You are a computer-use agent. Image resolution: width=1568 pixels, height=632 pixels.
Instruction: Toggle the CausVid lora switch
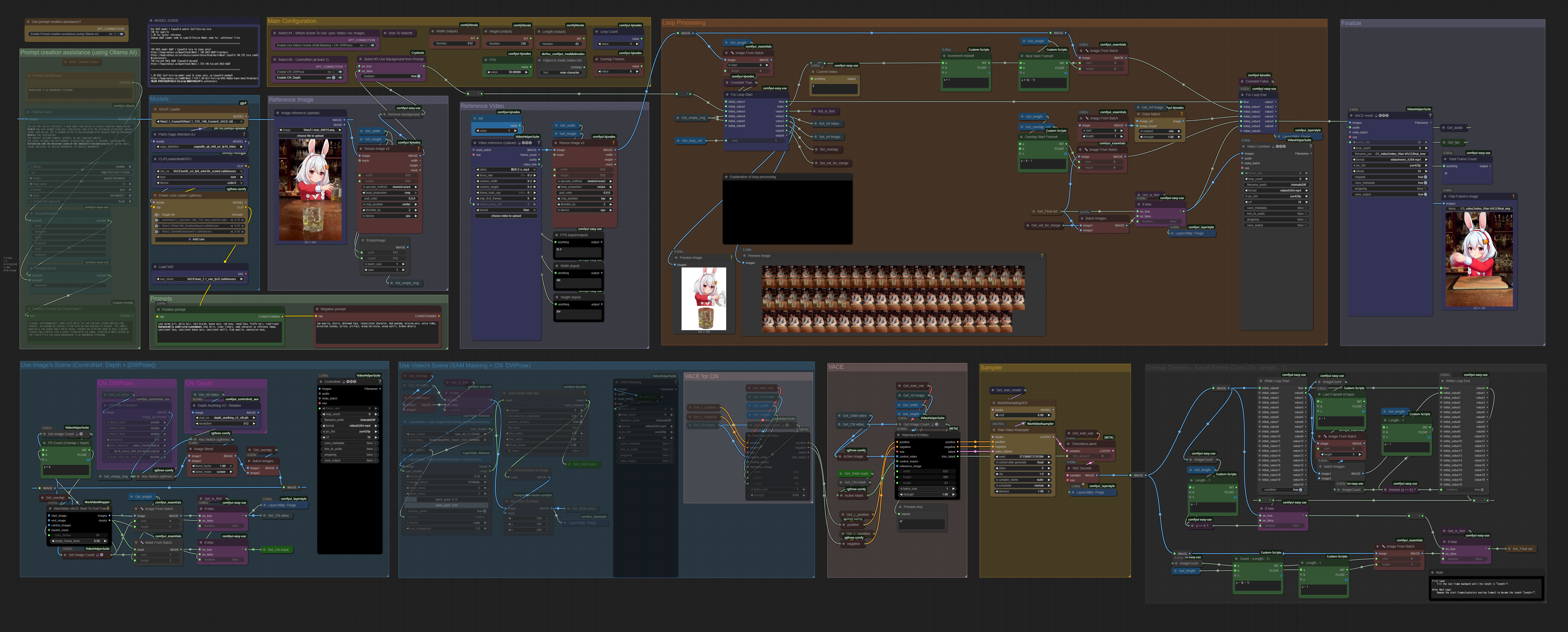158,220
